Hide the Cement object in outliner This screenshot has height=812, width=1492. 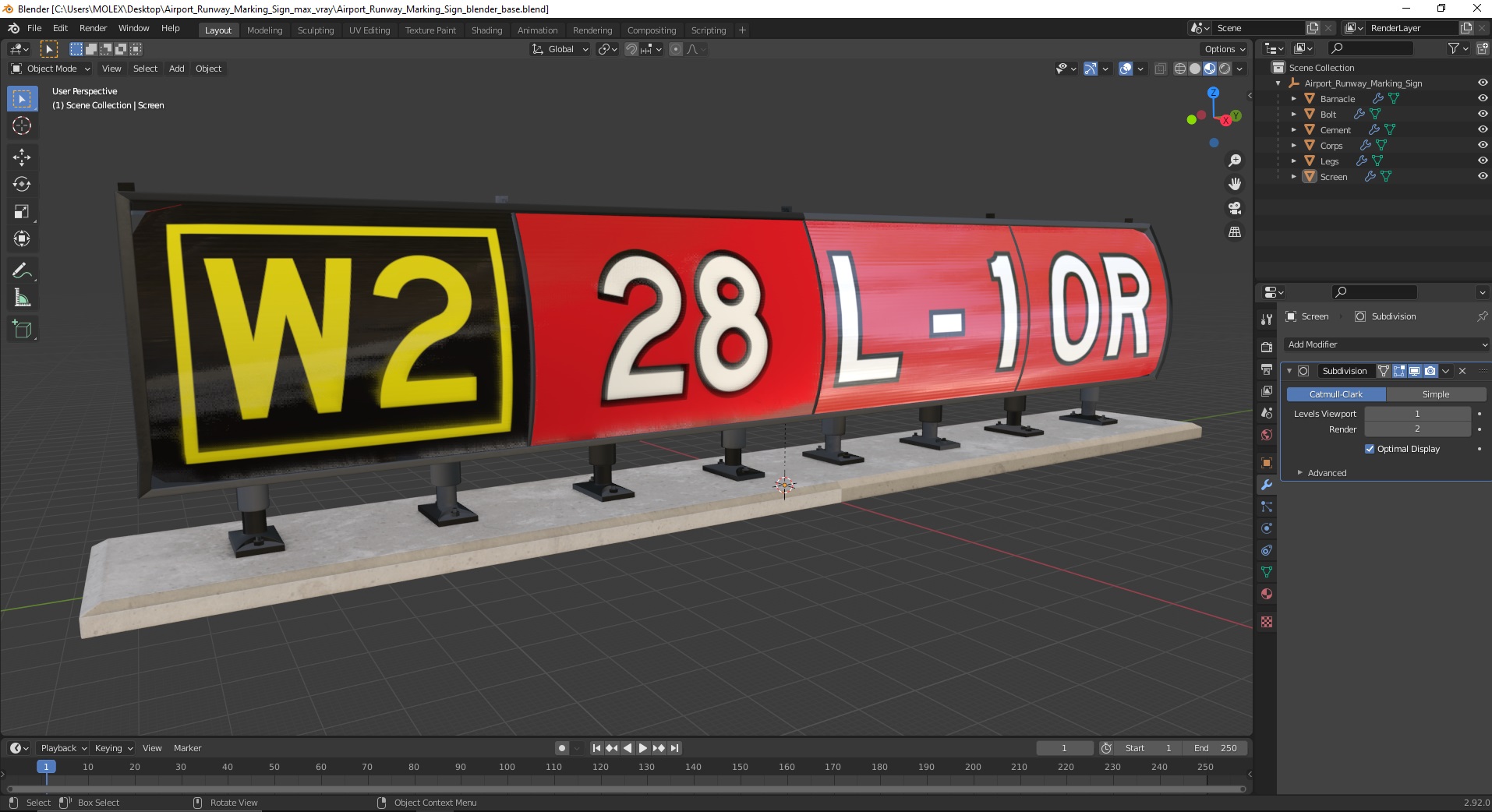(1482, 129)
